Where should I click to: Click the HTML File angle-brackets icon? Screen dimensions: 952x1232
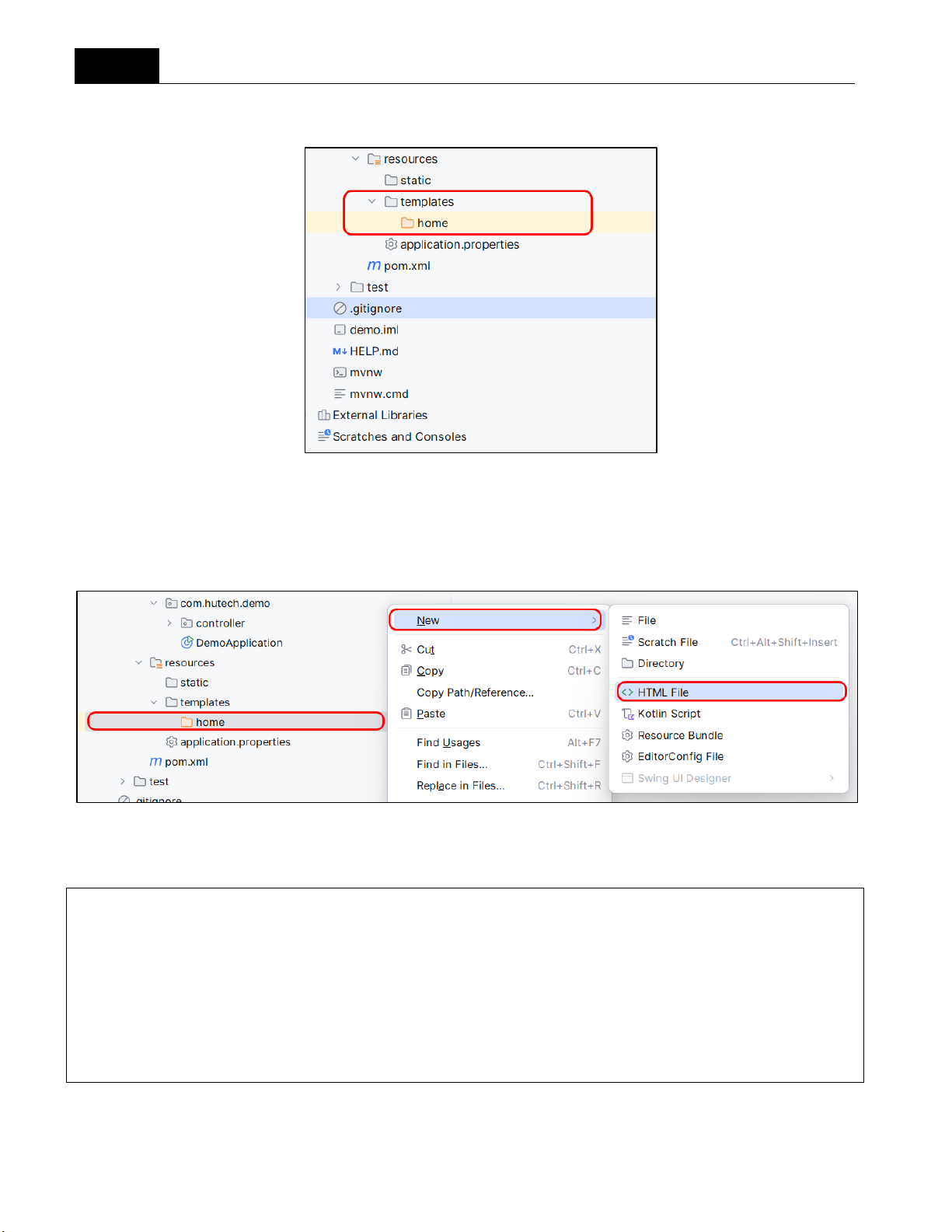[x=627, y=693]
